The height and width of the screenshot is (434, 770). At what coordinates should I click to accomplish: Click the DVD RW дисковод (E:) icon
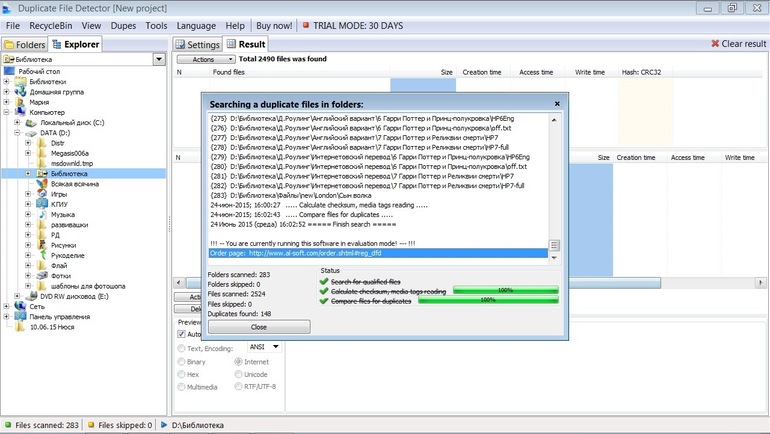pyautogui.click(x=31, y=296)
